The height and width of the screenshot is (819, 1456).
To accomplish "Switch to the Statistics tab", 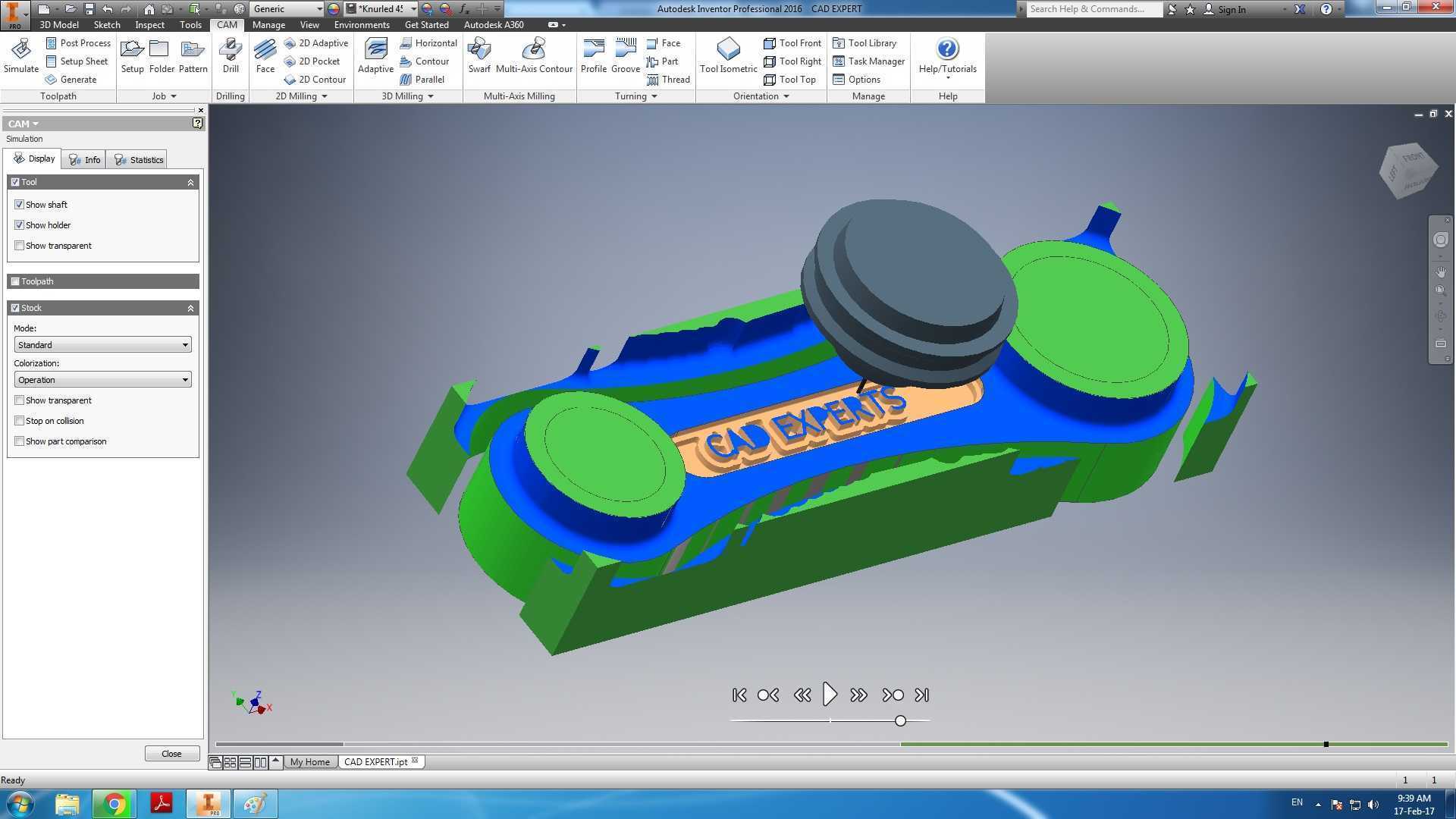I will (x=138, y=160).
